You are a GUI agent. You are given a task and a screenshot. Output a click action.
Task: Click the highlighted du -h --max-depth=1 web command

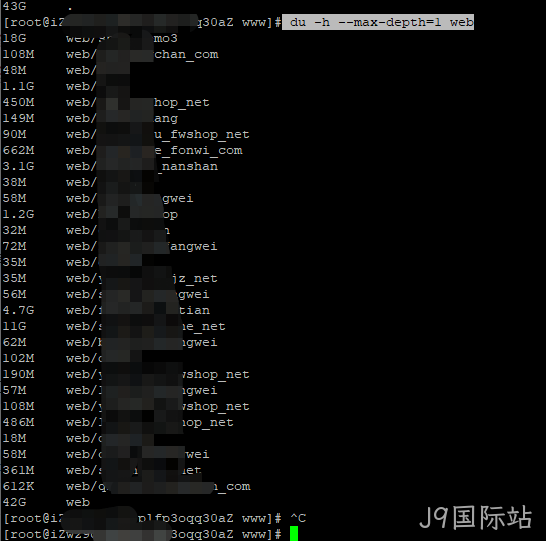378,22
